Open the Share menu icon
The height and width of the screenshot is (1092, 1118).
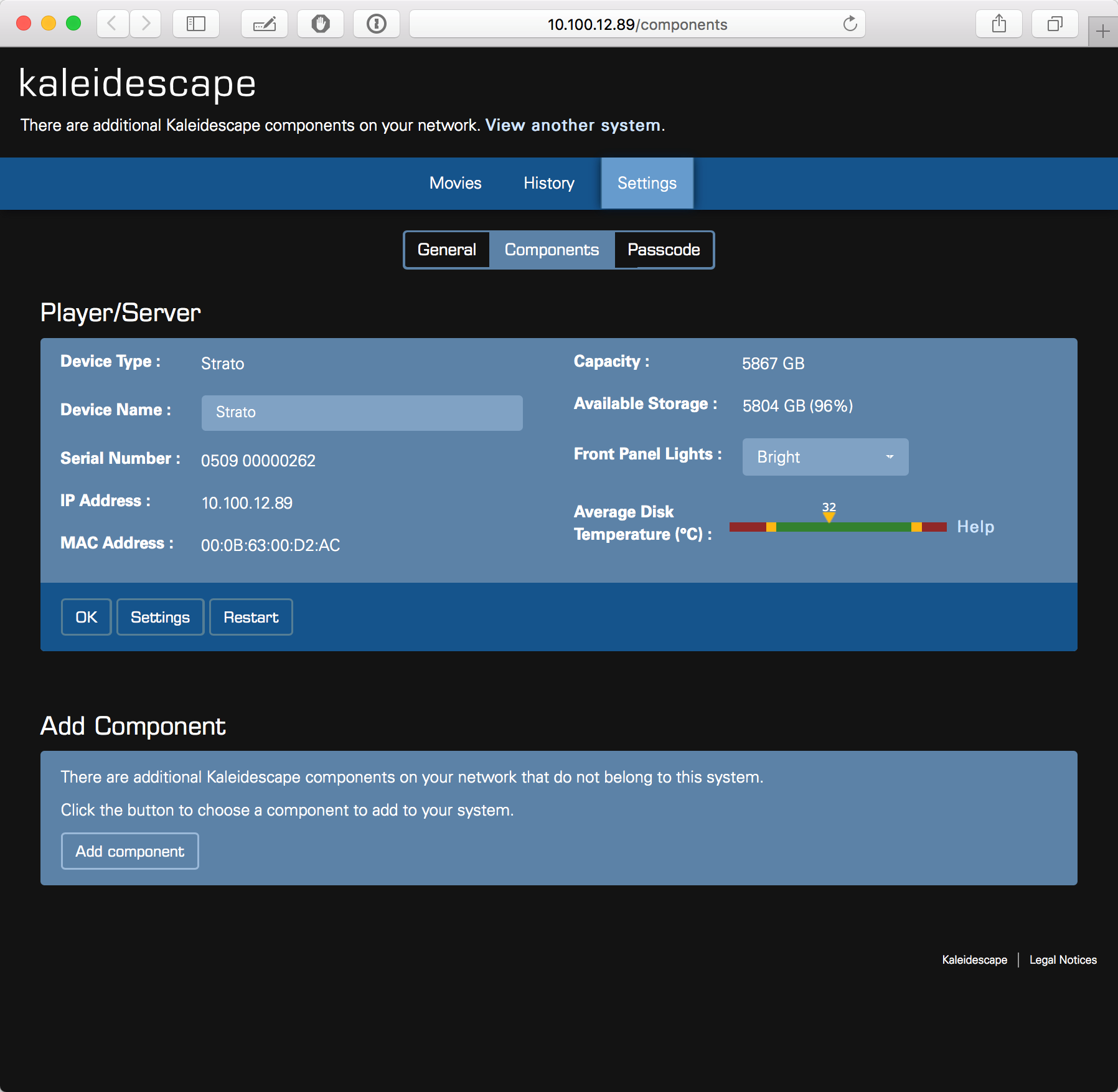pyautogui.click(x=999, y=24)
